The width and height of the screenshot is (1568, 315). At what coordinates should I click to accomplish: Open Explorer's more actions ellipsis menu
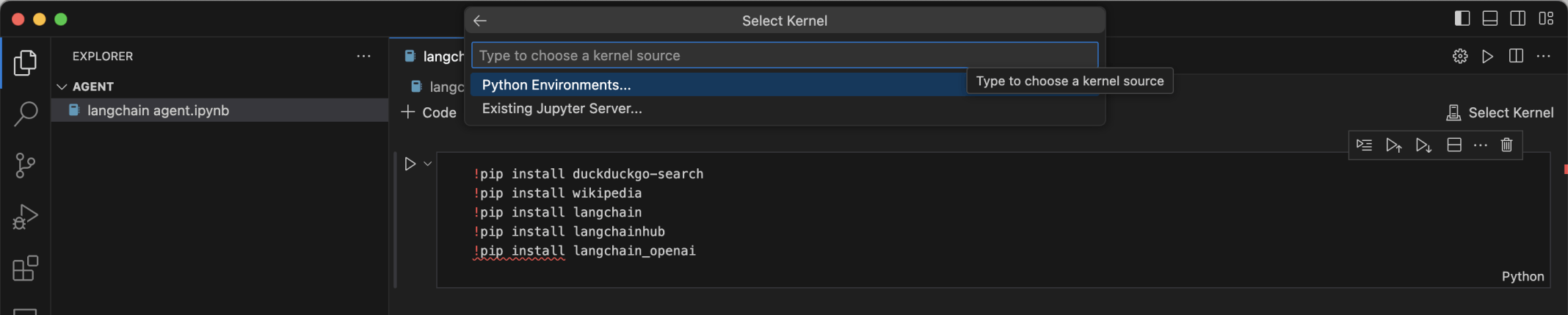(x=363, y=57)
